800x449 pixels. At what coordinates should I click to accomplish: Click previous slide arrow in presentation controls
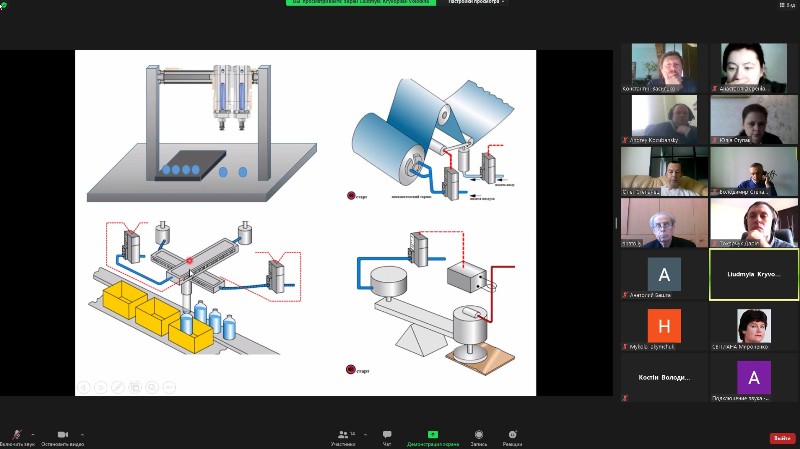tap(84, 387)
